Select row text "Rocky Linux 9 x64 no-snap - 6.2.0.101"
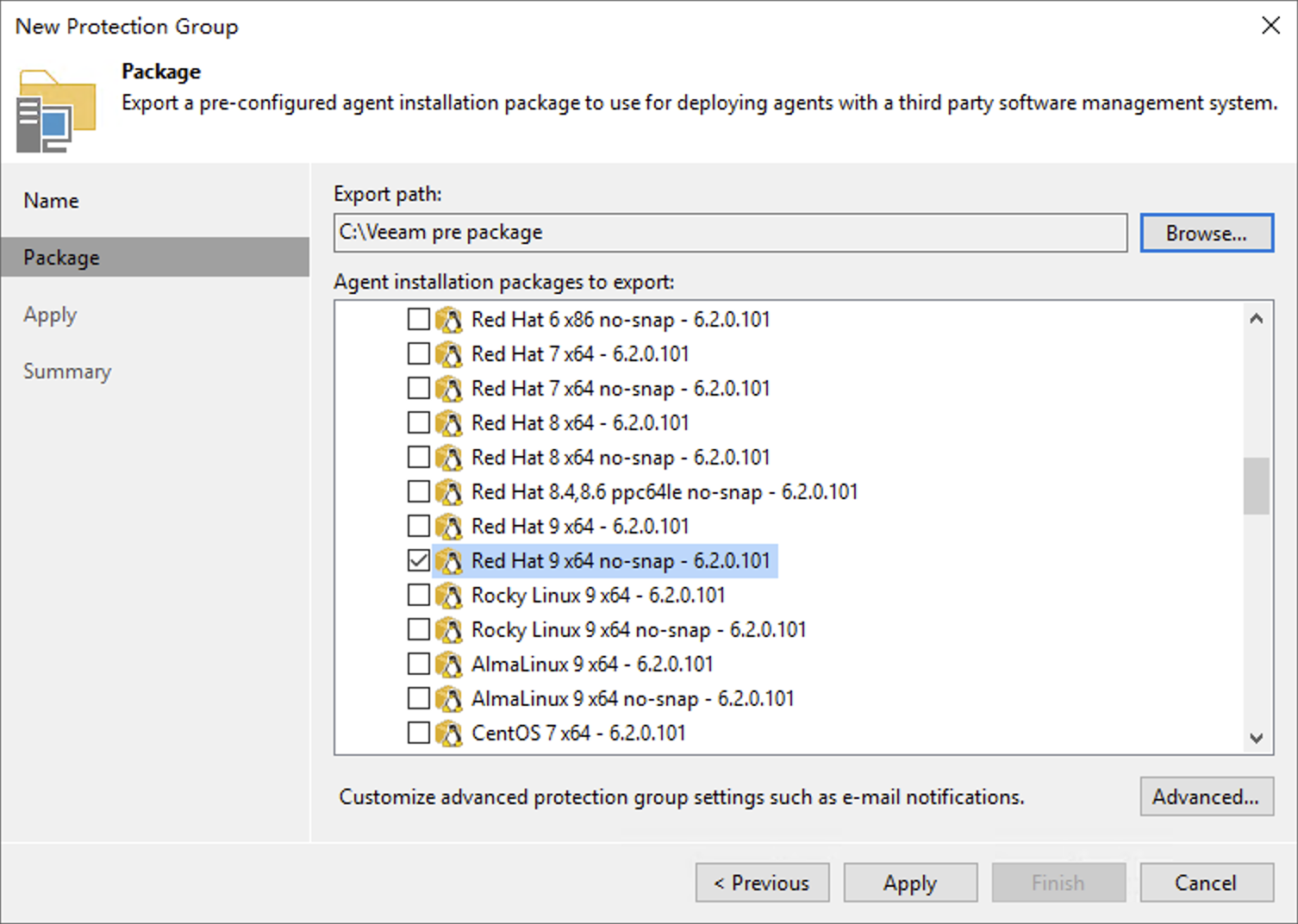1298x924 pixels. click(639, 630)
